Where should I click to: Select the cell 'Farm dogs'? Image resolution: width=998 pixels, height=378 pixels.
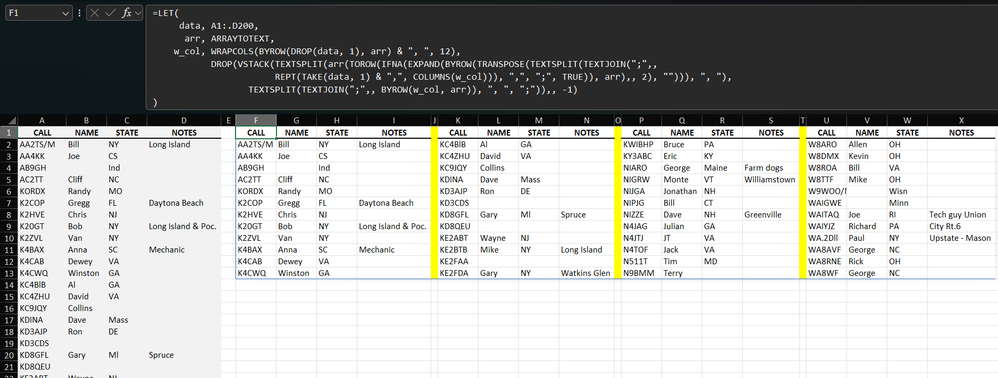point(771,168)
